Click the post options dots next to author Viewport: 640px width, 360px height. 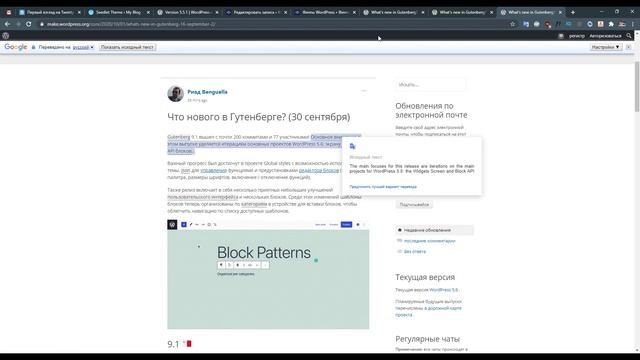click(x=364, y=91)
